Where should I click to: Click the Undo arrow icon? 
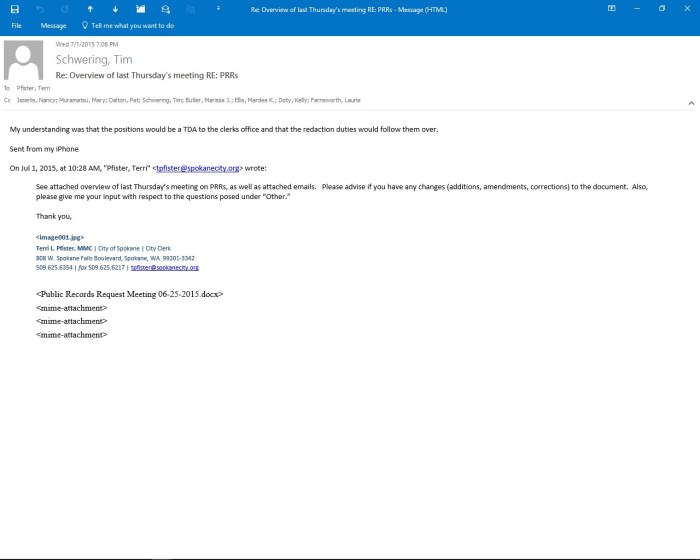point(41,8)
